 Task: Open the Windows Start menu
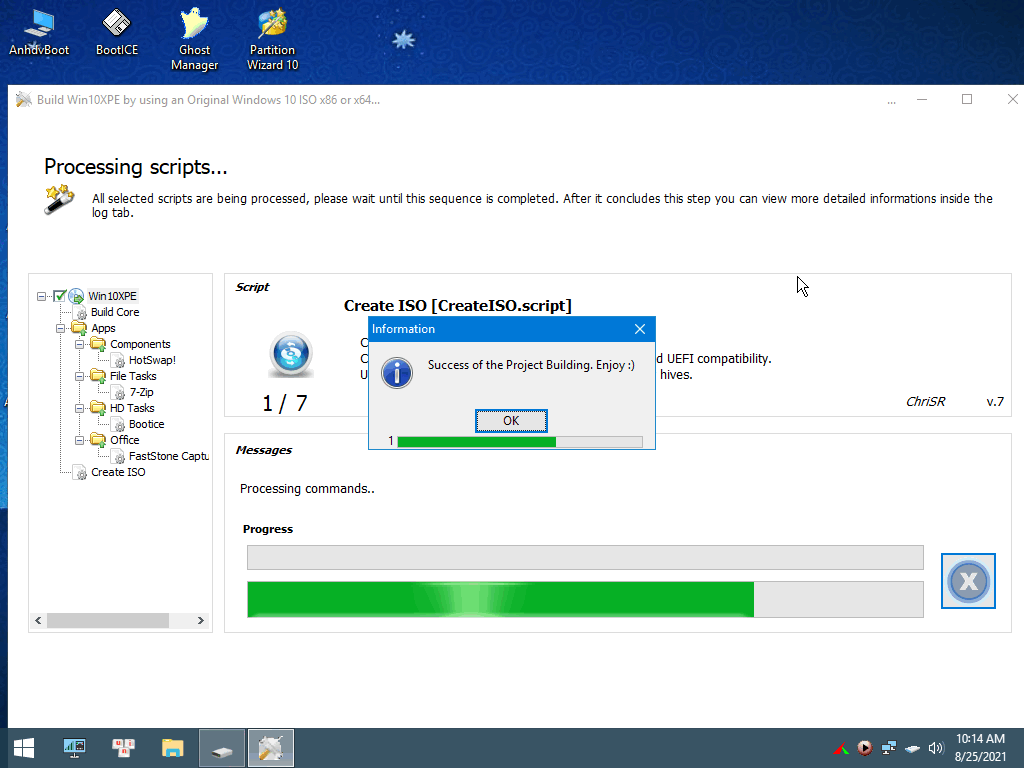(x=24, y=748)
